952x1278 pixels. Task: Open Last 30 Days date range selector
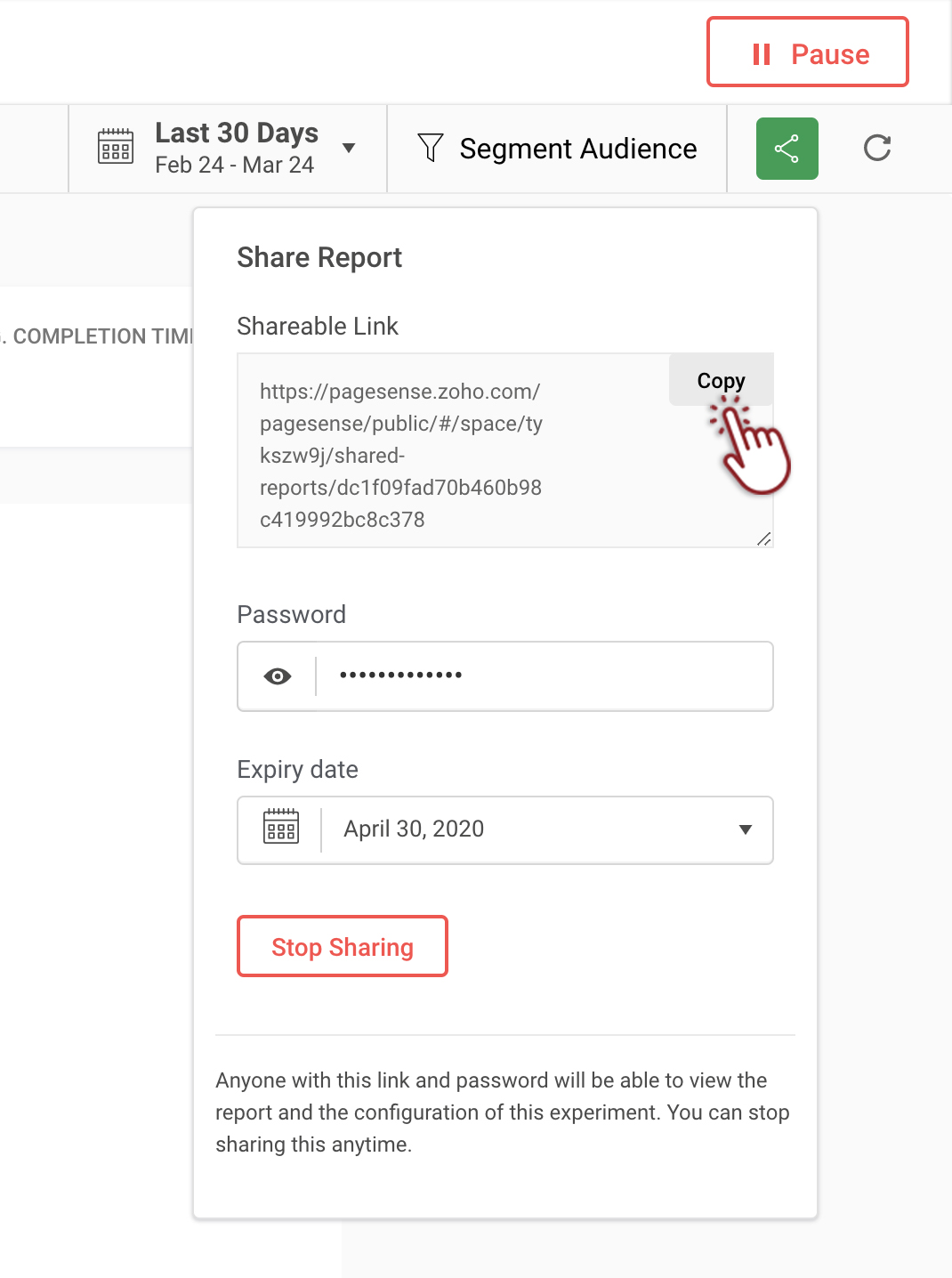pyautogui.click(x=236, y=133)
